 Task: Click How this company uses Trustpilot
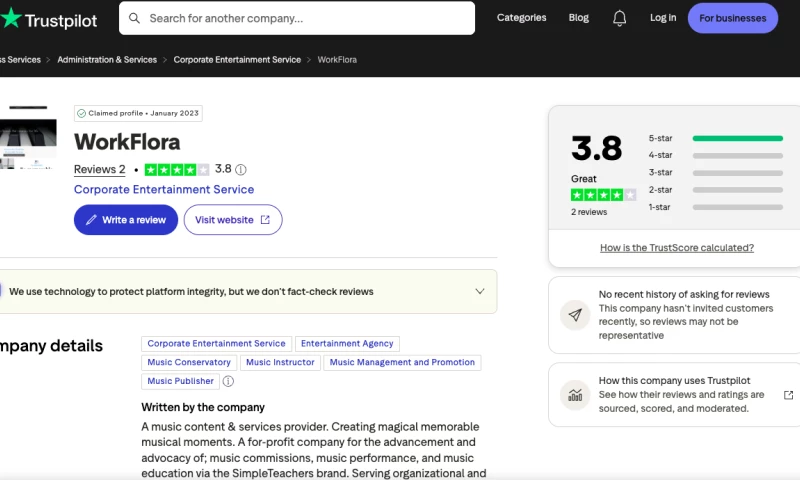pyautogui.click(x=674, y=381)
